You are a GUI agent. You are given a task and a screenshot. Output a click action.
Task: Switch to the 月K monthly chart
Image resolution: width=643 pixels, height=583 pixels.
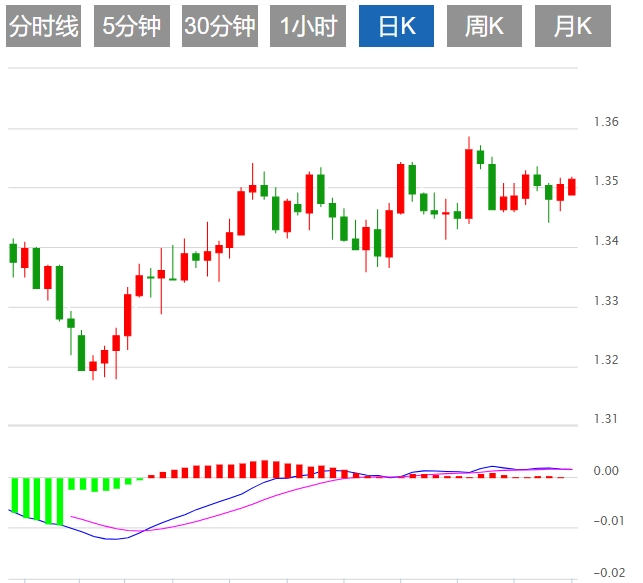click(x=573, y=26)
